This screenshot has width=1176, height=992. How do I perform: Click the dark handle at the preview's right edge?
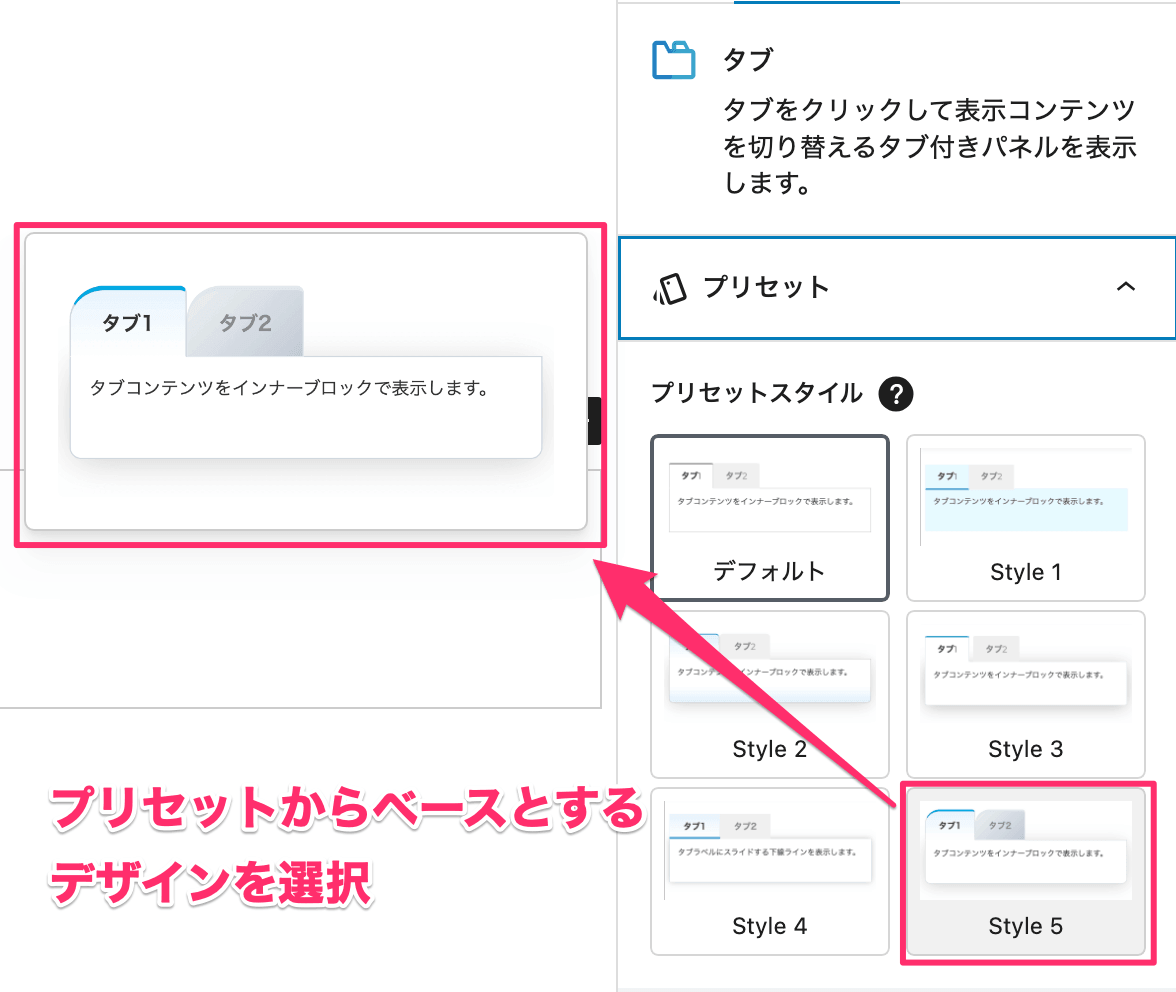coord(594,420)
